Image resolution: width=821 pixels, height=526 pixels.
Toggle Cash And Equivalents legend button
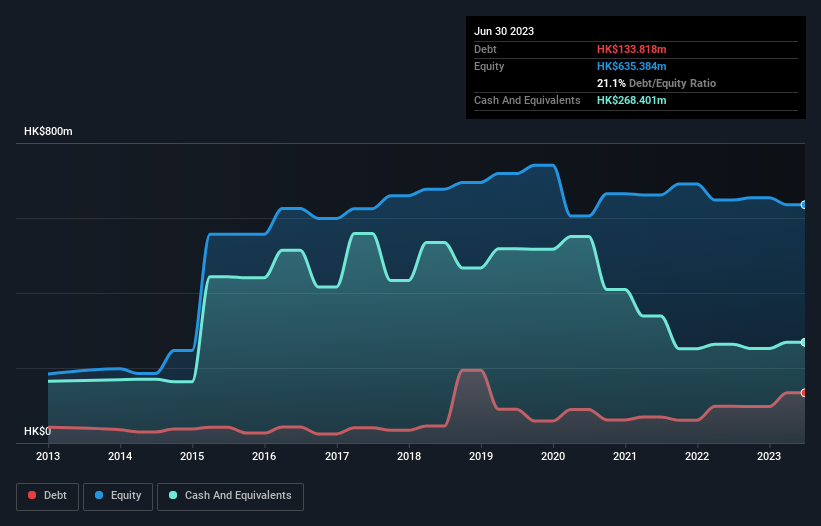pos(230,496)
